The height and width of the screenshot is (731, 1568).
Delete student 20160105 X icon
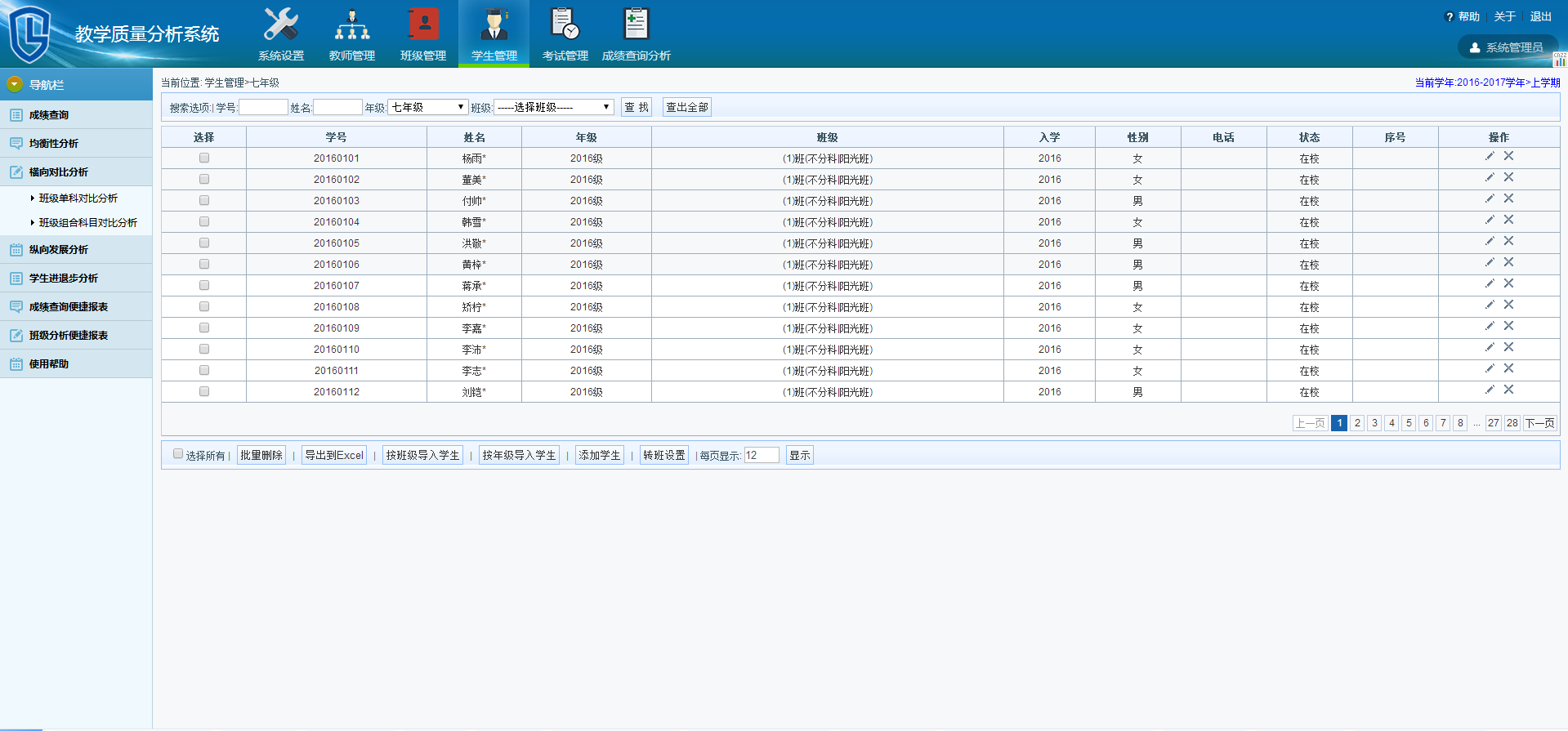click(1509, 241)
